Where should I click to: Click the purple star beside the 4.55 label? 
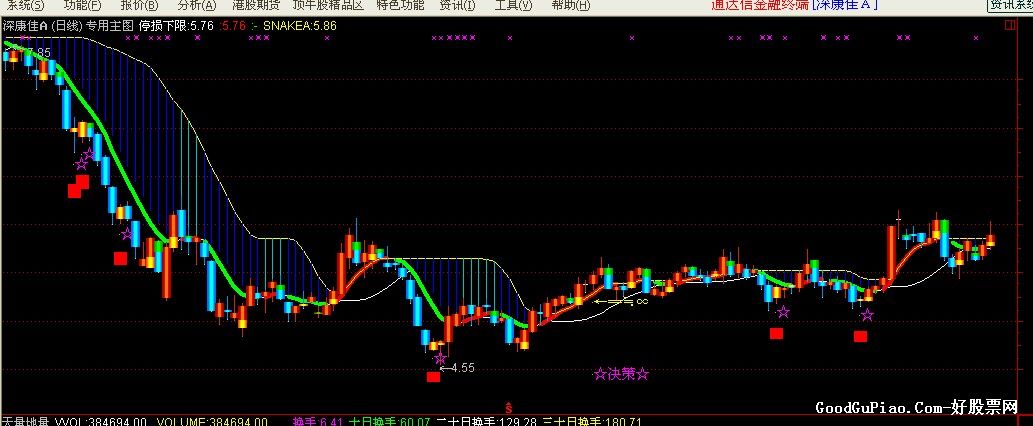click(440, 358)
